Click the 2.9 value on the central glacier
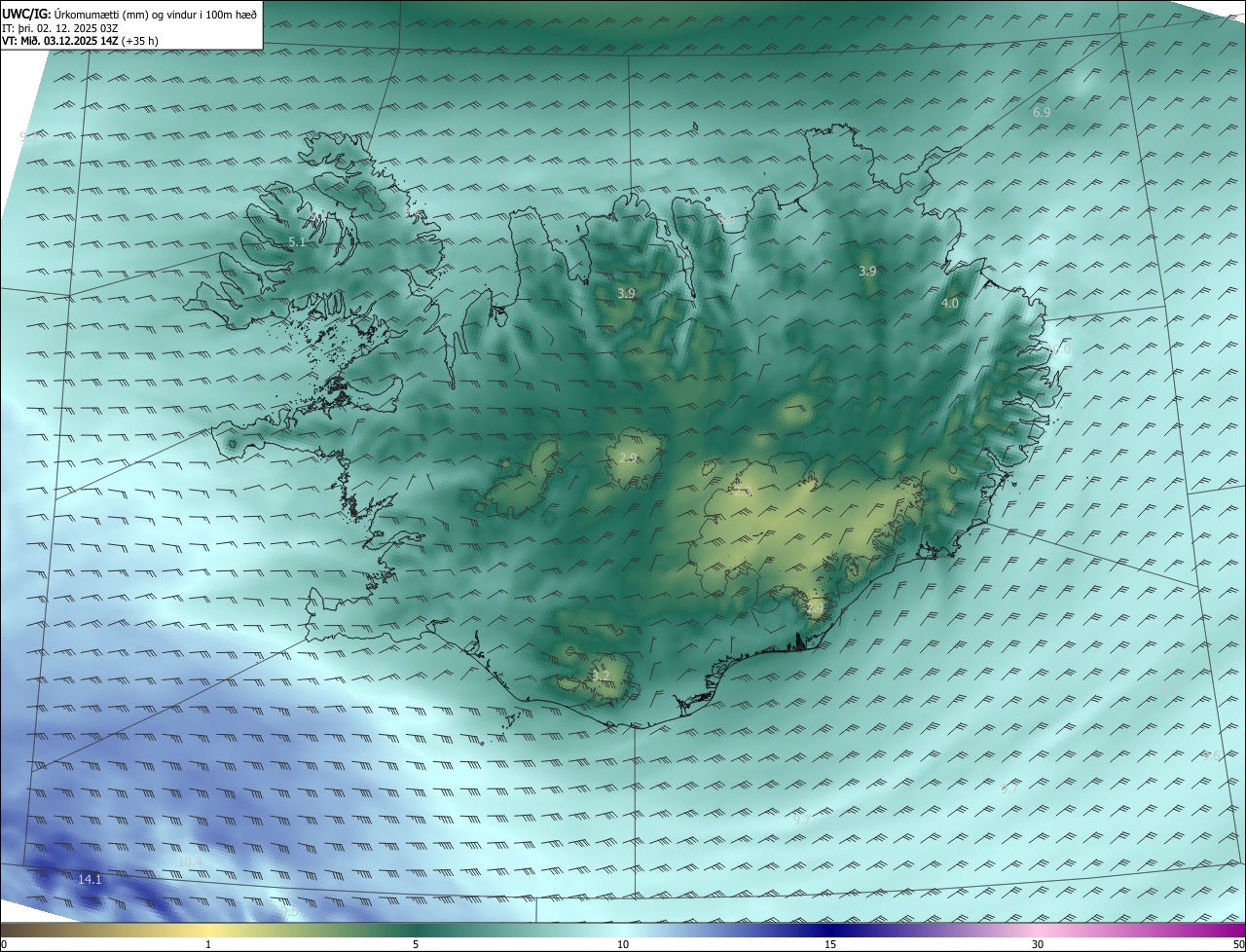The height and width of the screenshot is (952, 1246). click(x=628, y=458)
